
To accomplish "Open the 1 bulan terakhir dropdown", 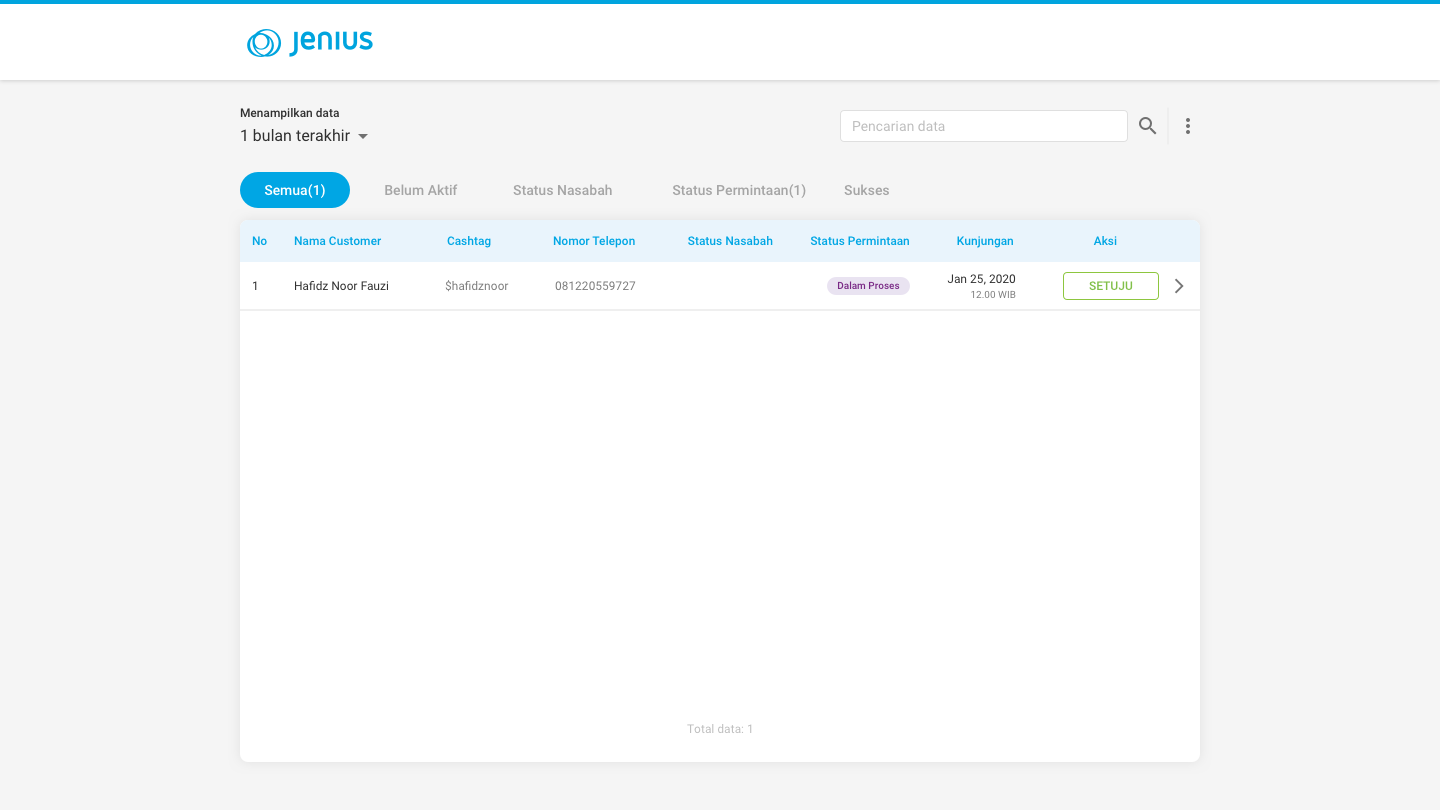I will (x=304, y=136).
